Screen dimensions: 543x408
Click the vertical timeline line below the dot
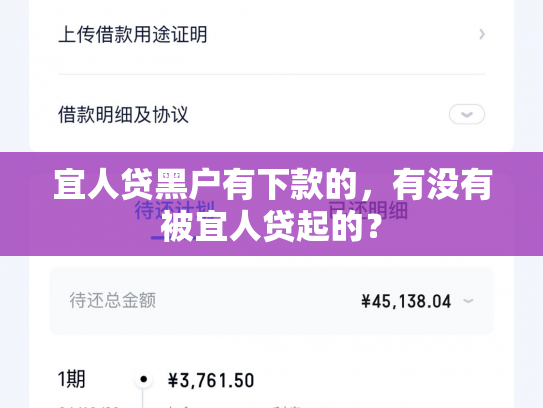[143, 398]
